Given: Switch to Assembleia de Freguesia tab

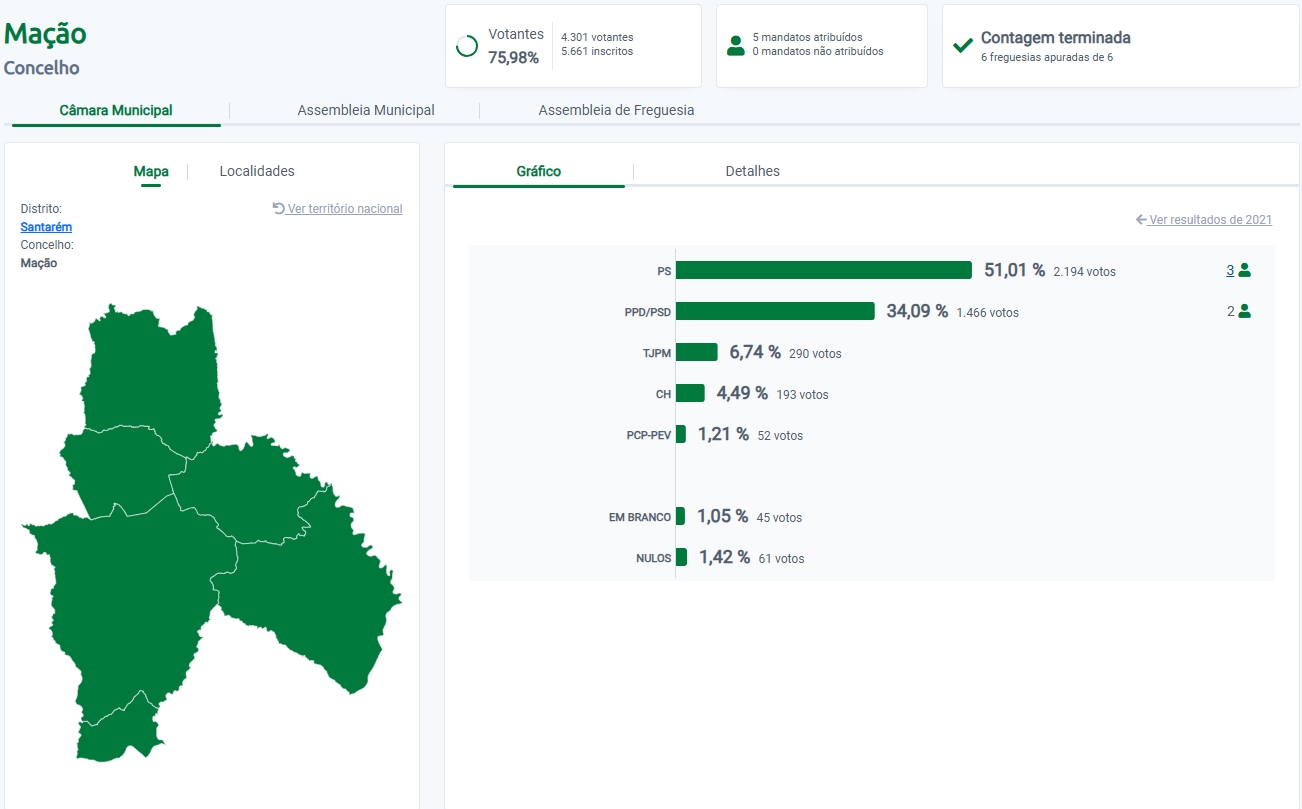Looking at the screenshot, I should pyautogui.click(x=616, y=110).
